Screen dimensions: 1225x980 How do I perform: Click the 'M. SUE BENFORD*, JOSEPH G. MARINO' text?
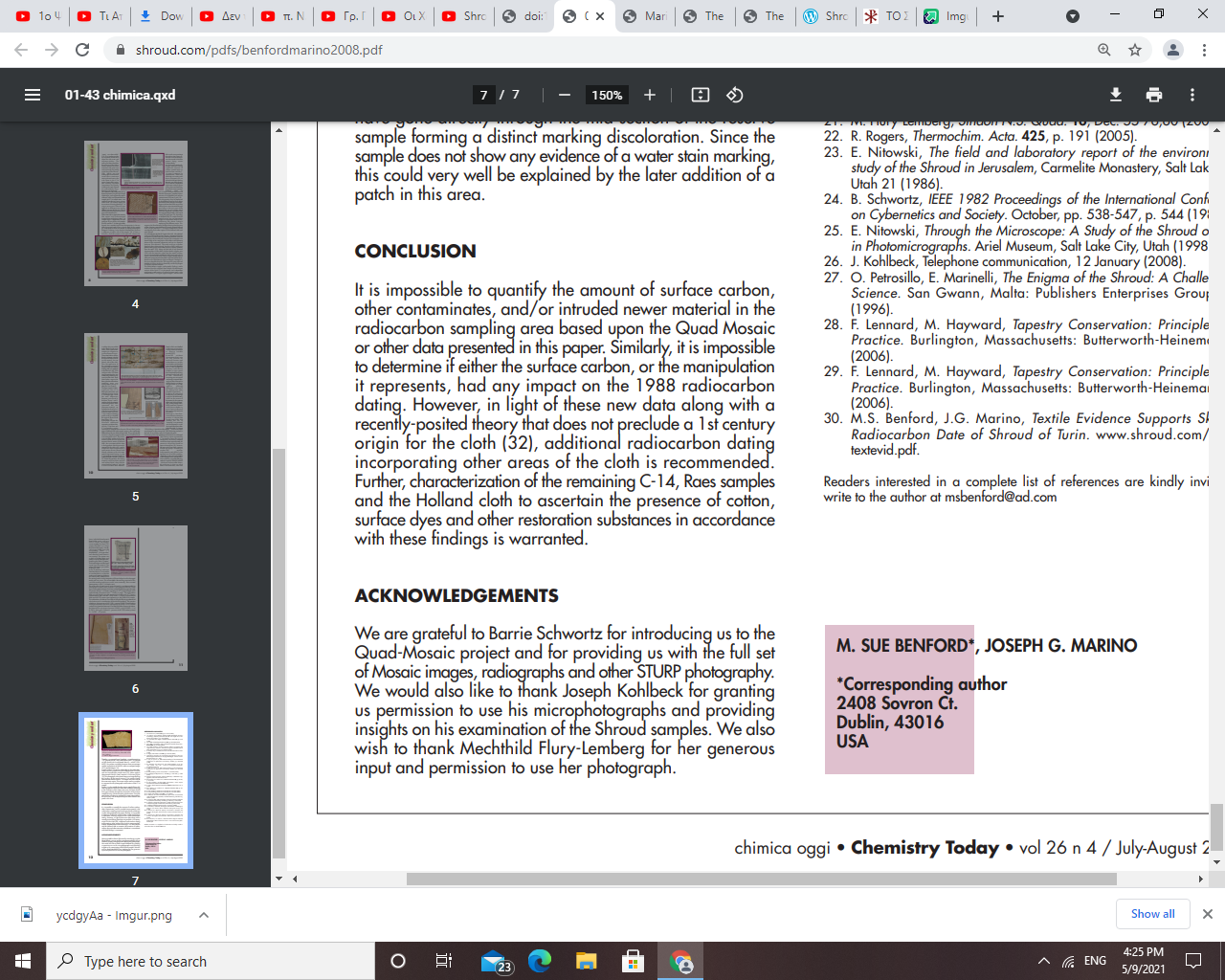[x=987, y=646]
